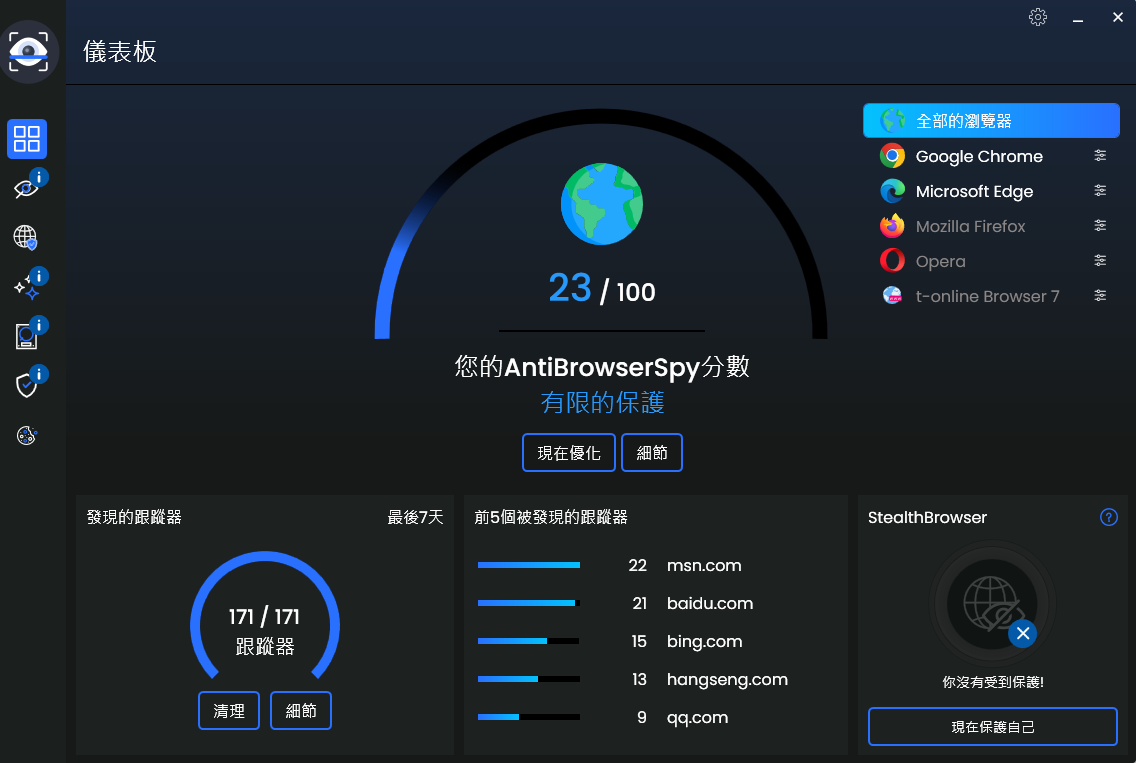1136x763 pixels.
Task: Click the 最後7天 period label
Action: pyautogui.click(x=415, y=517)
